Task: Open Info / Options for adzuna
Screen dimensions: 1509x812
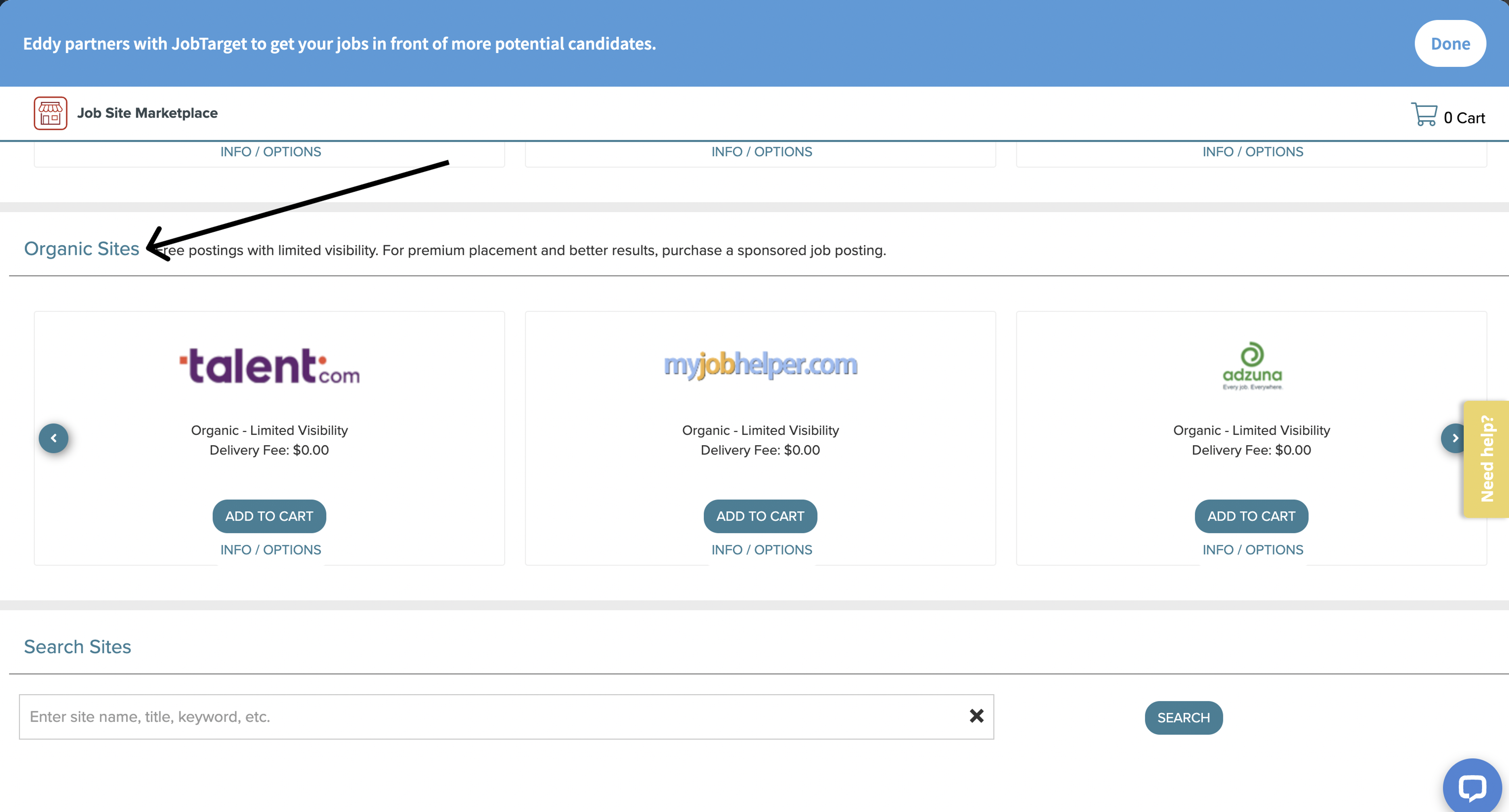Action: 1252,550
